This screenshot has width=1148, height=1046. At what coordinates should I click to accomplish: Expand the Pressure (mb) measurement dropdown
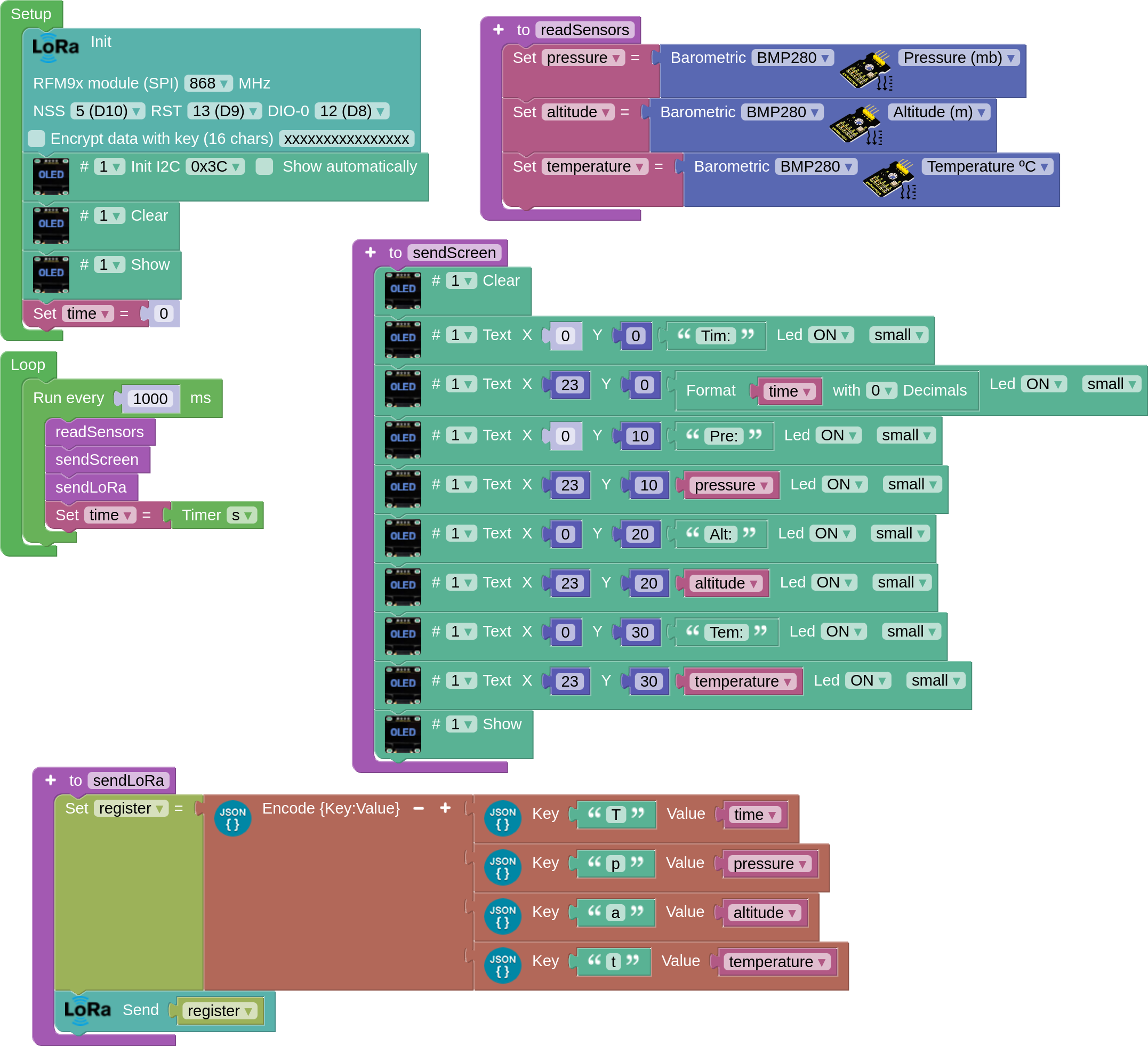[958, 58]
